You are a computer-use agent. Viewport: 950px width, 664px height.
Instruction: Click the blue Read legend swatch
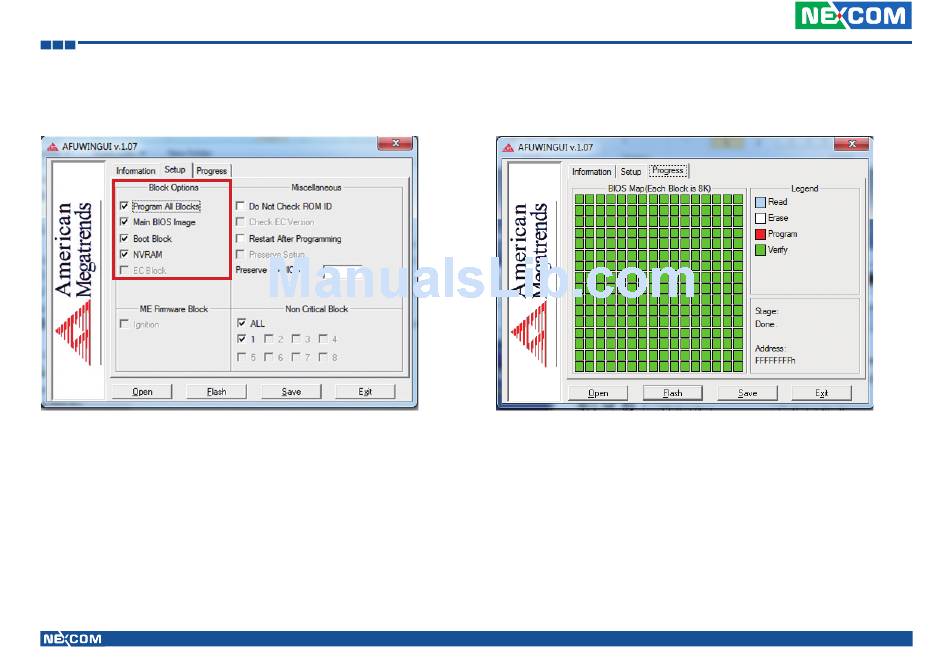coord(760,202)
